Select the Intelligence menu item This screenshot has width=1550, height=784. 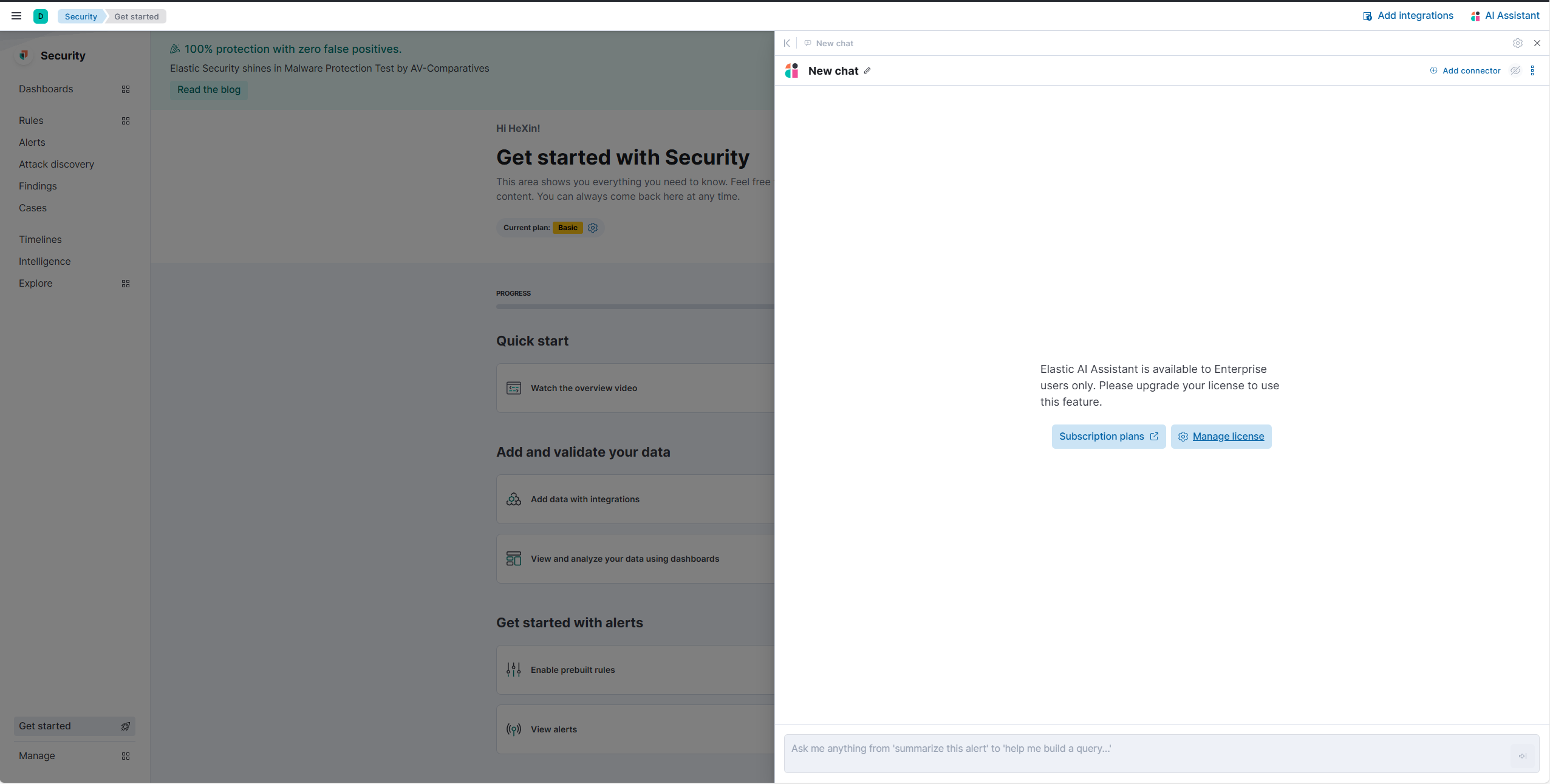click(44, 261)
